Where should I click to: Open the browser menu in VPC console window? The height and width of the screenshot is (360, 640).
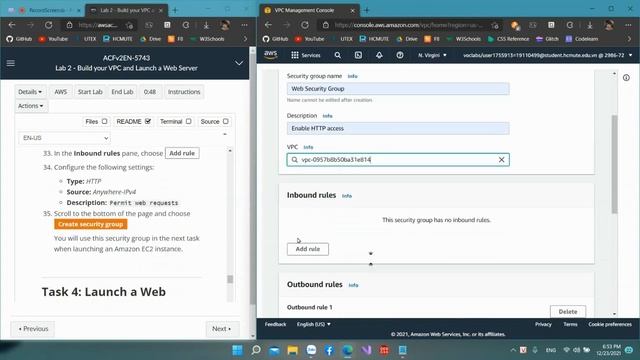628,25
